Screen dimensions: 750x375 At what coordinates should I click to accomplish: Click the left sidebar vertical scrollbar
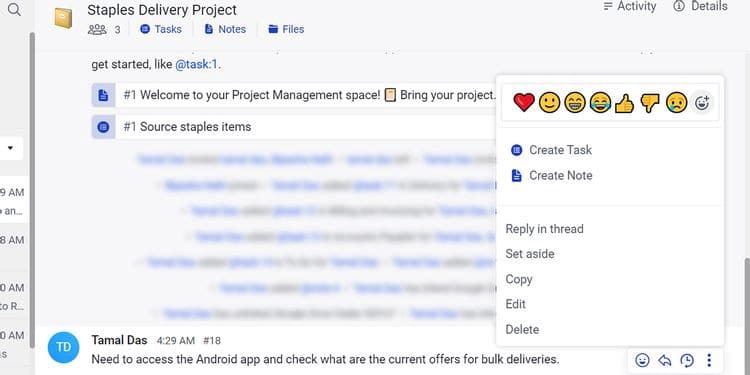click(32, 190)
